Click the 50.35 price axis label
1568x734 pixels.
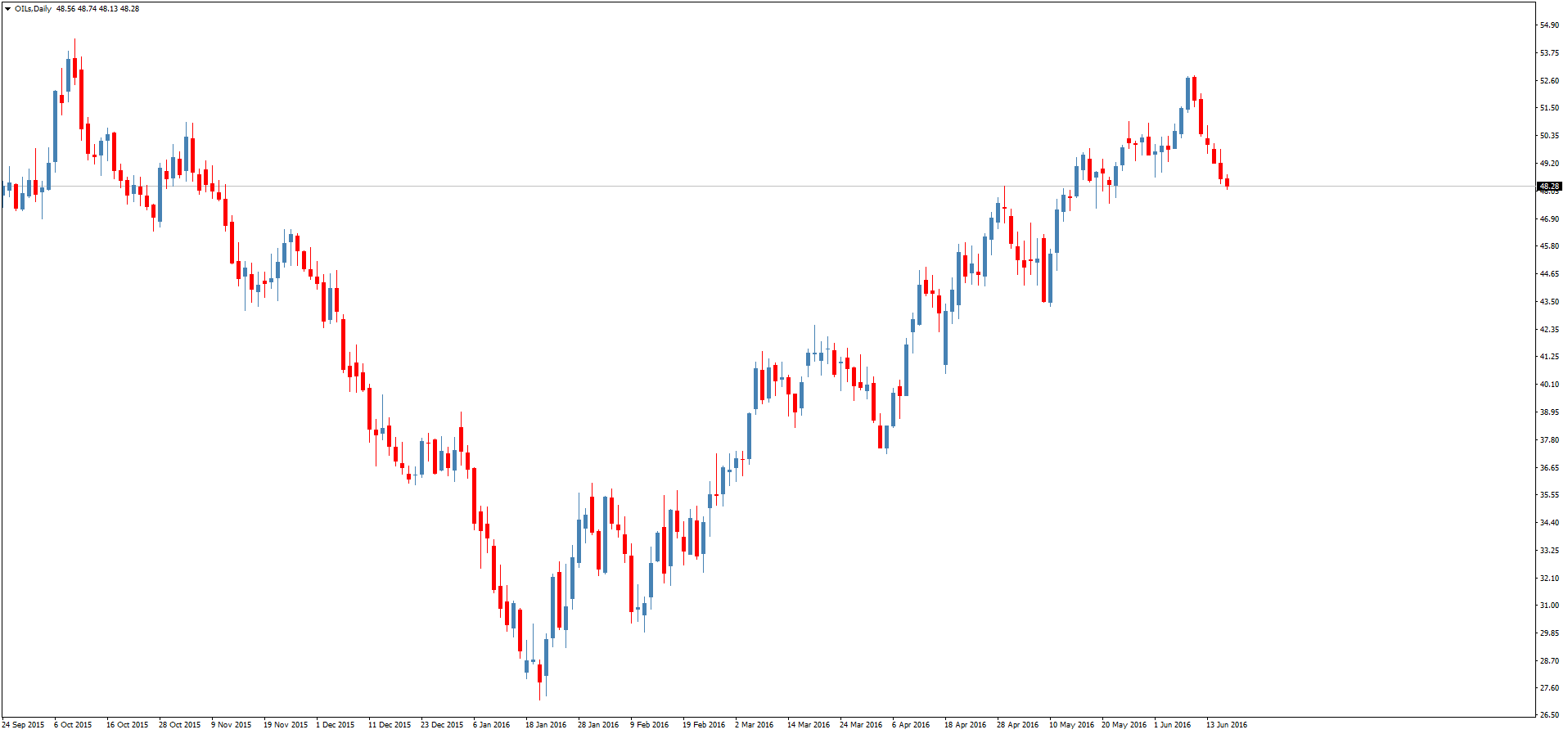point(1549,136)
